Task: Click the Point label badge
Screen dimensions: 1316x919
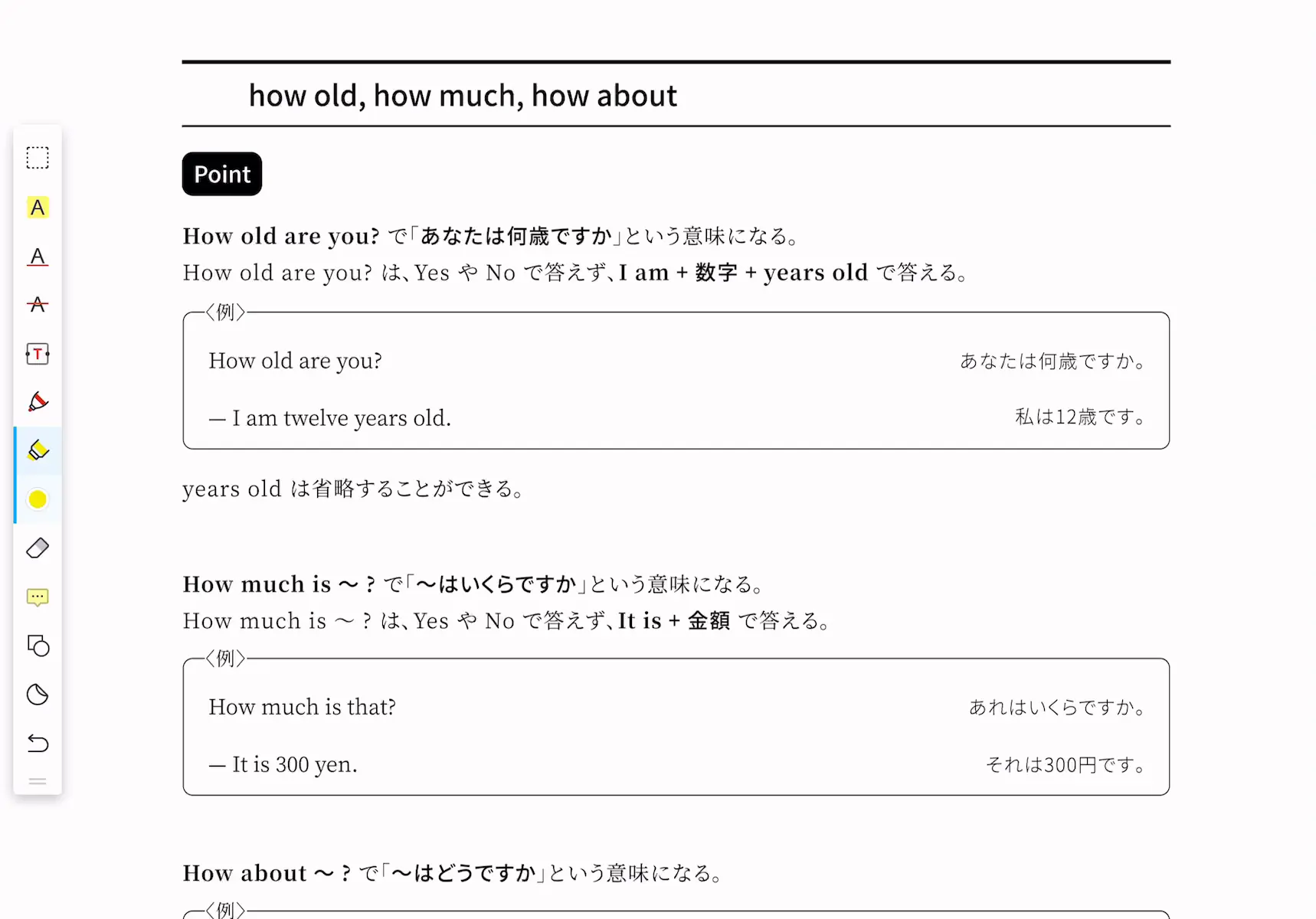Action: [x=222, y=174]
